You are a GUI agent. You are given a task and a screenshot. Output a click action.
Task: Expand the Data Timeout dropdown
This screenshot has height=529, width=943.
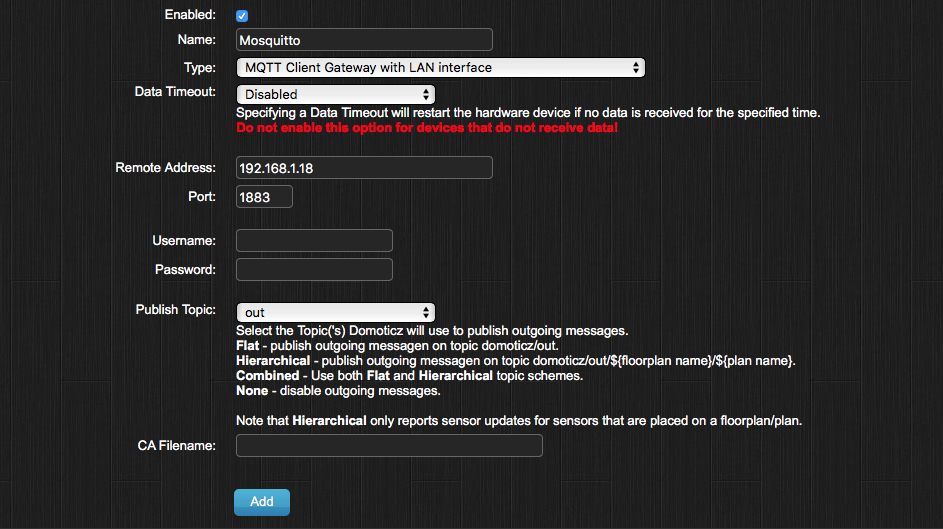(335, 94)
